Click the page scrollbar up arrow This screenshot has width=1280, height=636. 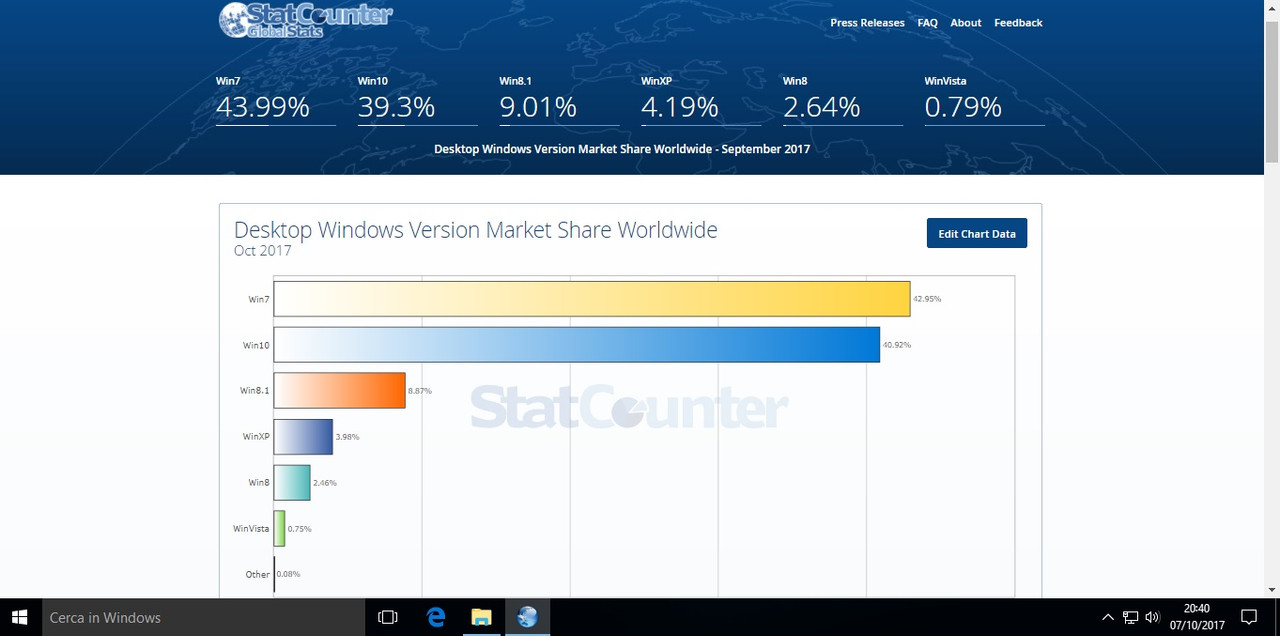point(1272,8)
